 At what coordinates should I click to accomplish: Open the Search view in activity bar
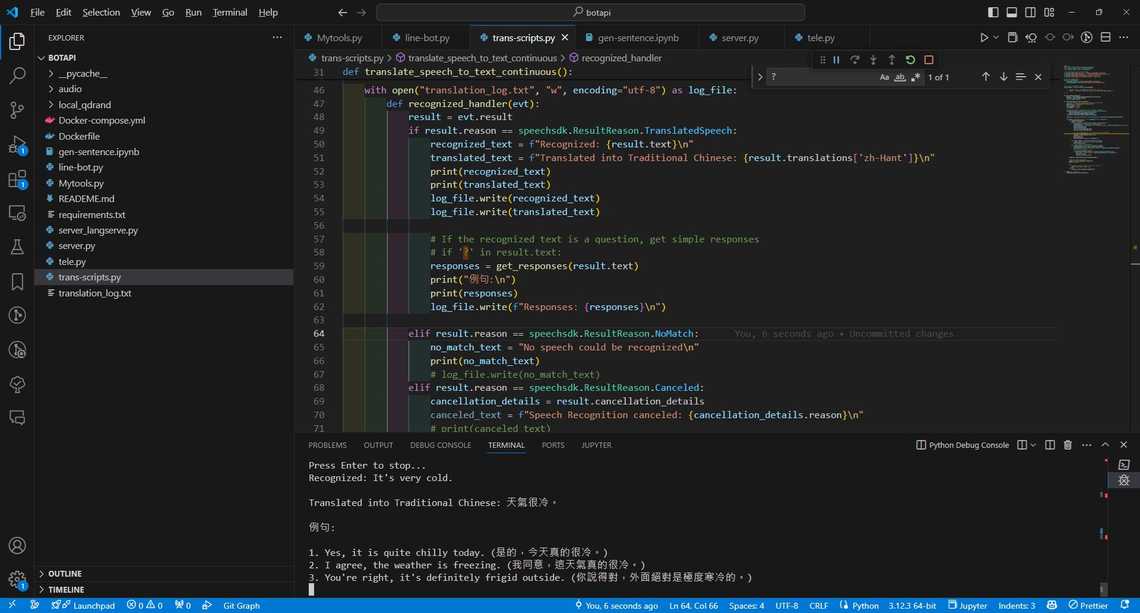tap(17, 76)
